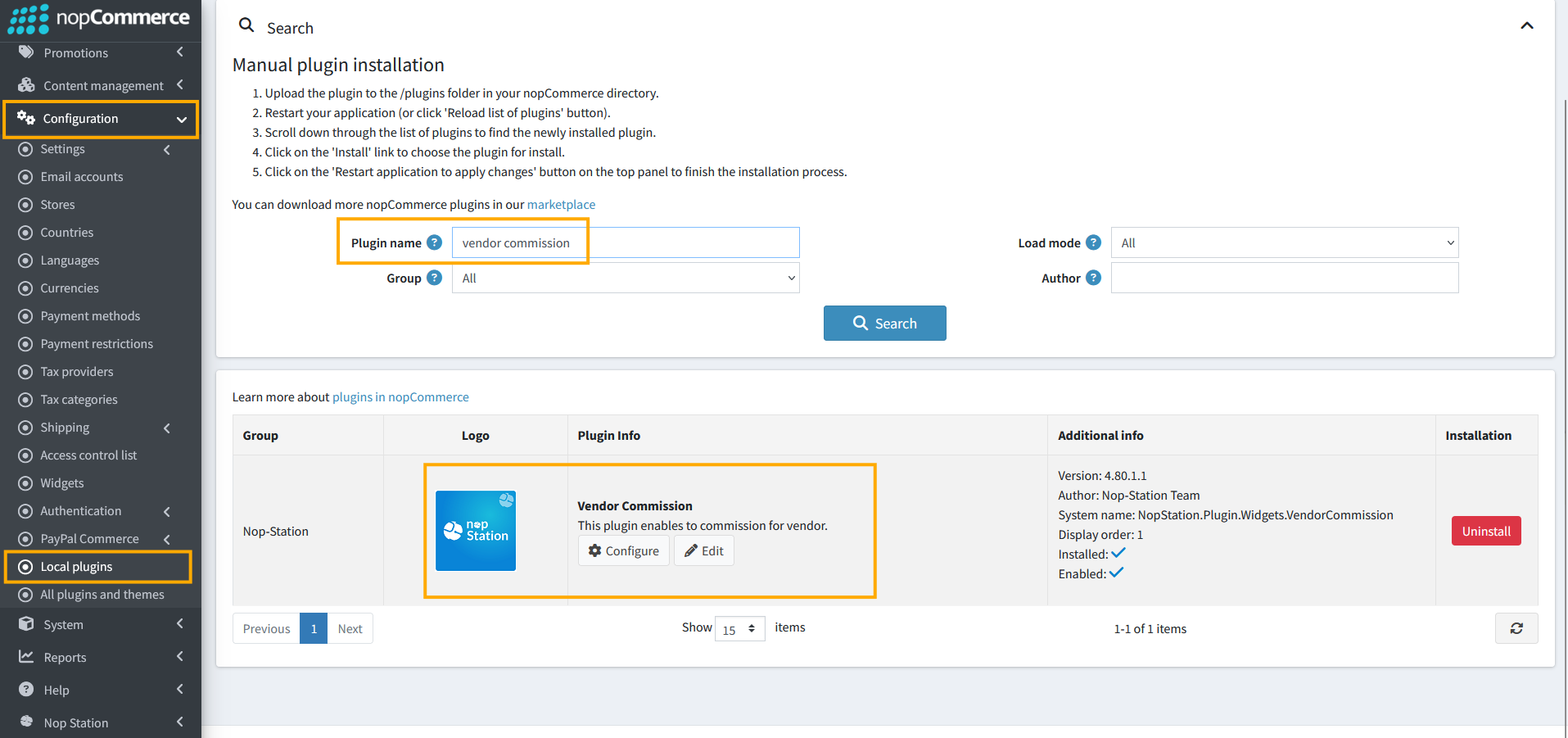Click the Local plugins circle icon
The image size is (1568, 738).
[x=25, y=567]
